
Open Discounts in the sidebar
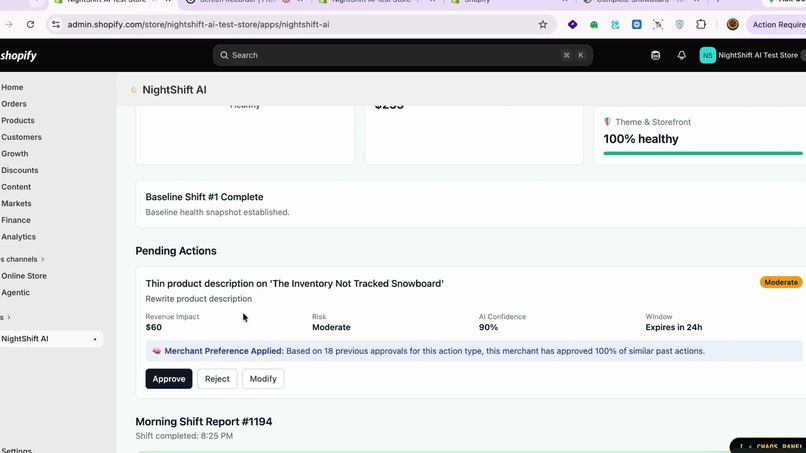point(20,170)
